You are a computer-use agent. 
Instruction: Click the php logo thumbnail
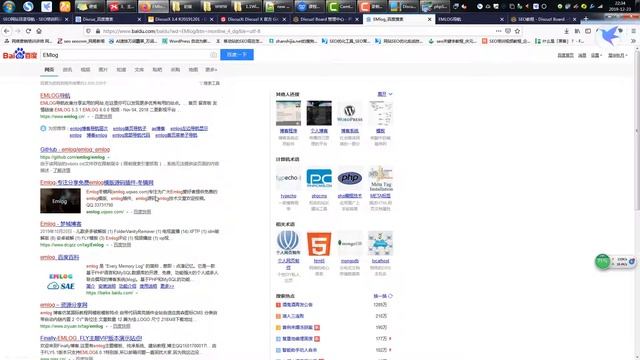(350, 178)
